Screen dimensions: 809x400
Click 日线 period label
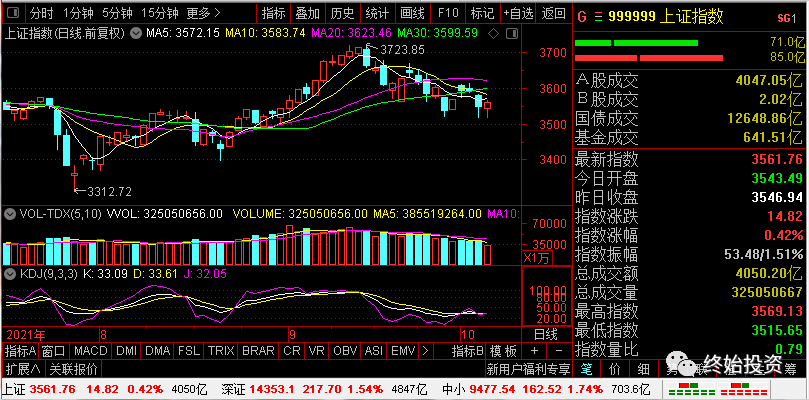(x=545, y=334)
